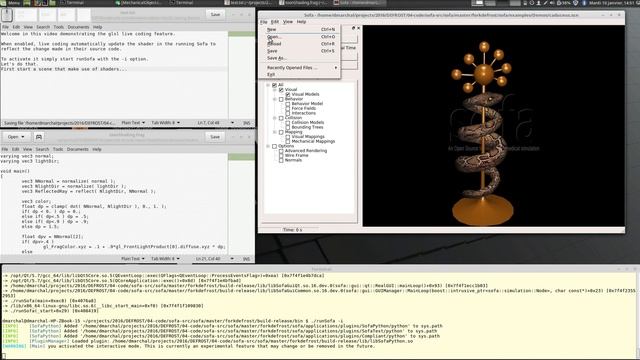Enable Visual Mappings checkbox
The image size is (640, 360).
tap(288, 137)
